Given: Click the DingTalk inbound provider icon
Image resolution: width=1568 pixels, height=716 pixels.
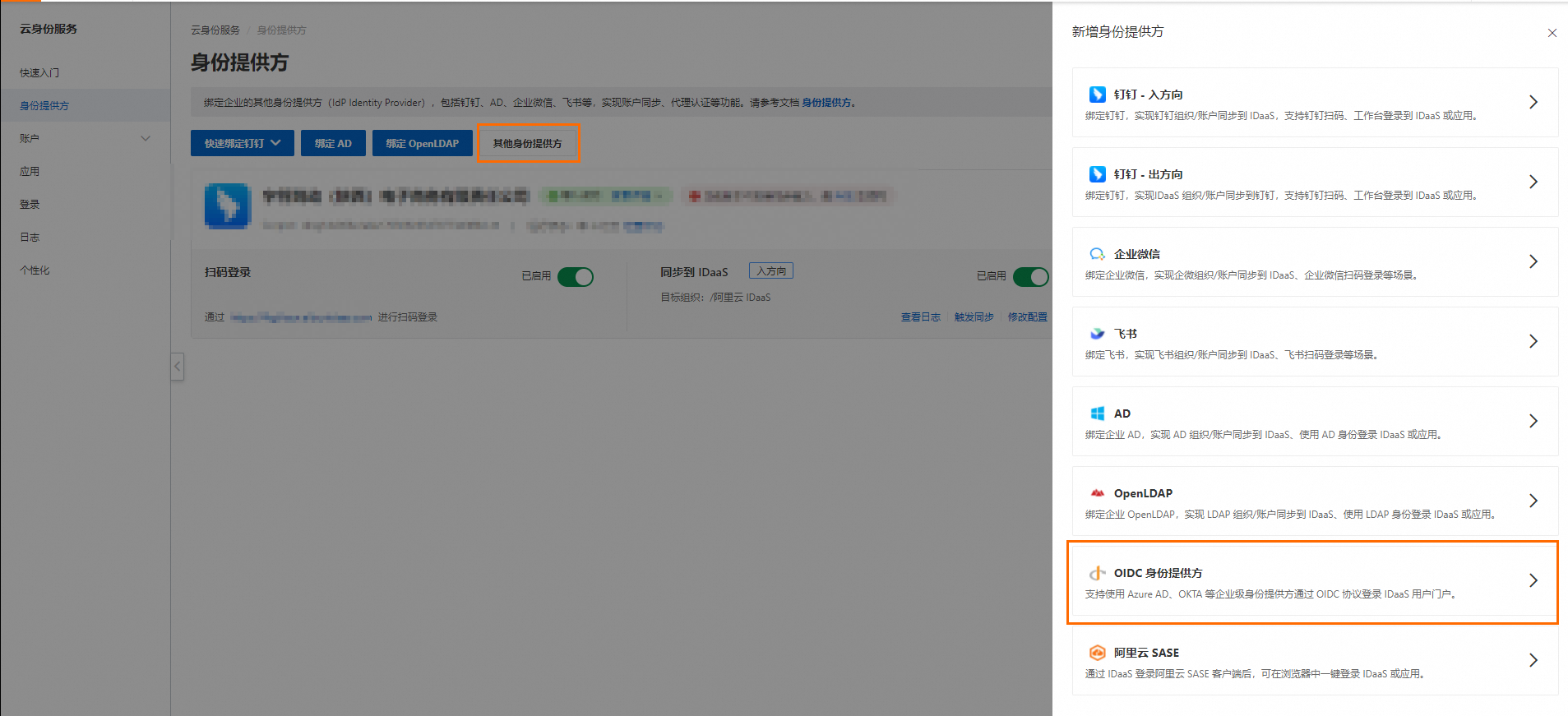Looking at the screenshot, I should click(1097, 95).
